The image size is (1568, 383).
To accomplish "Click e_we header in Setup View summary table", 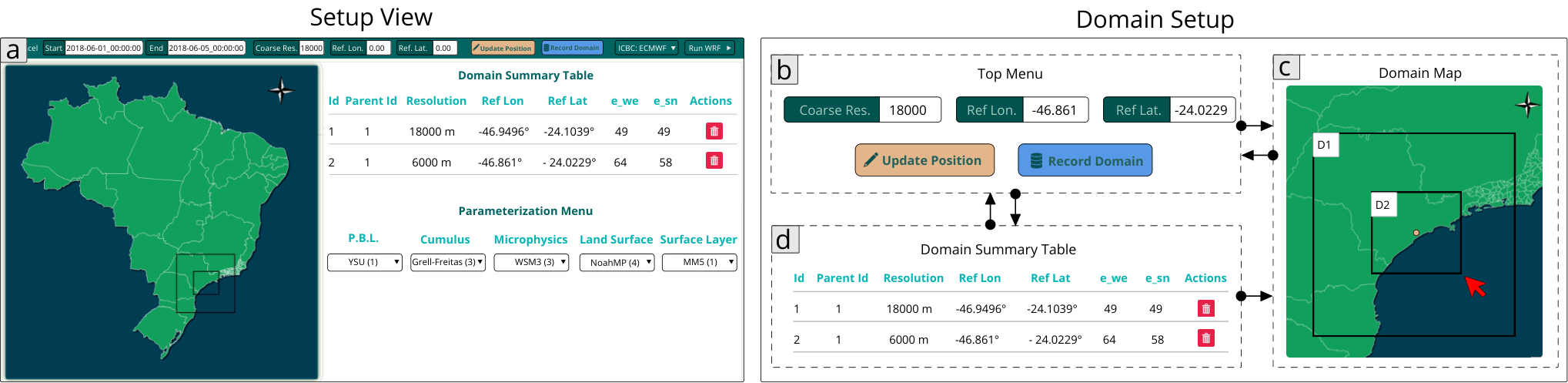I will click(x=625, y=101).
